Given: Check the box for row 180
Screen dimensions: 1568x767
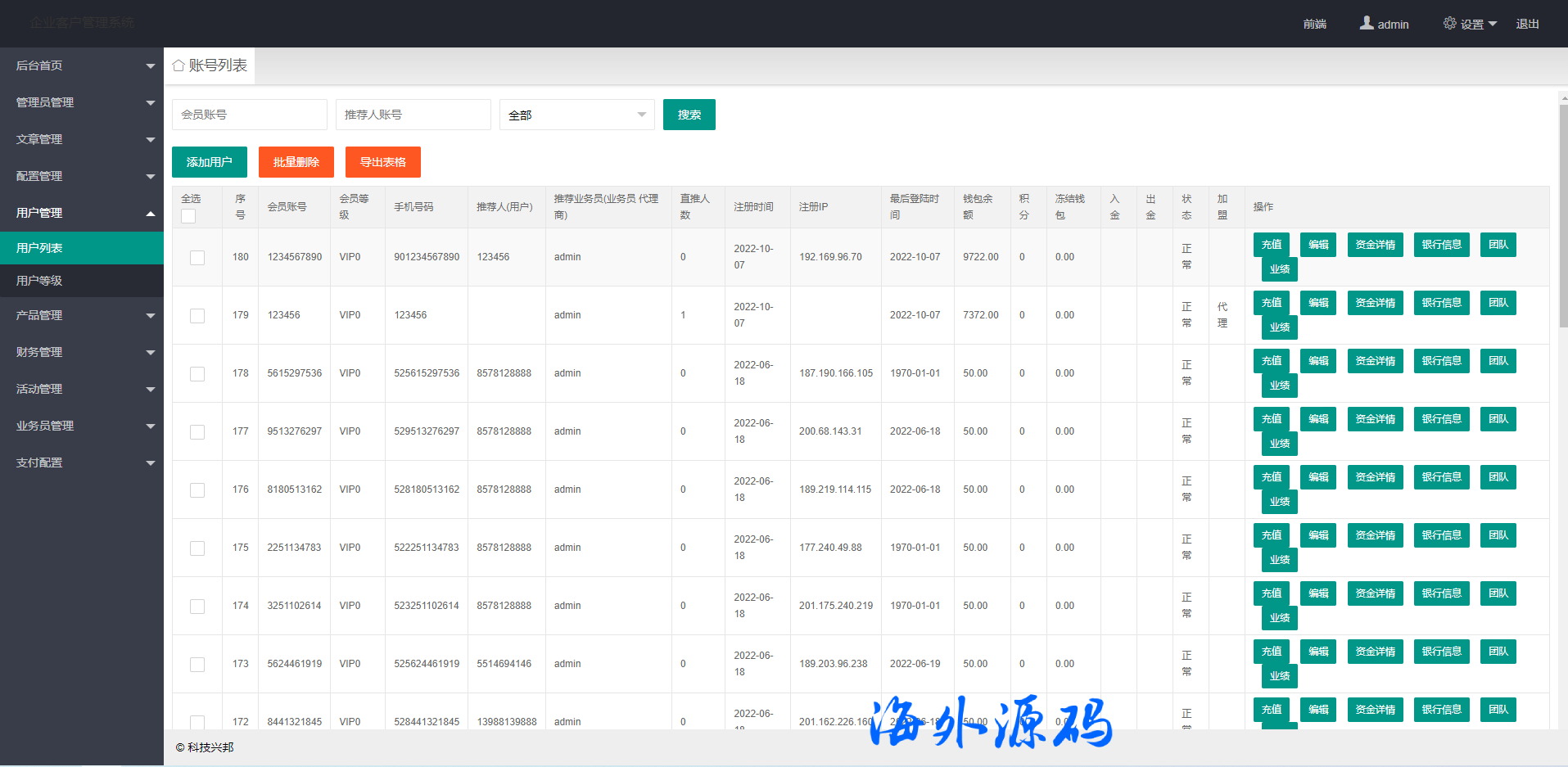Looking at the screenshot, I should pos(197,258).
